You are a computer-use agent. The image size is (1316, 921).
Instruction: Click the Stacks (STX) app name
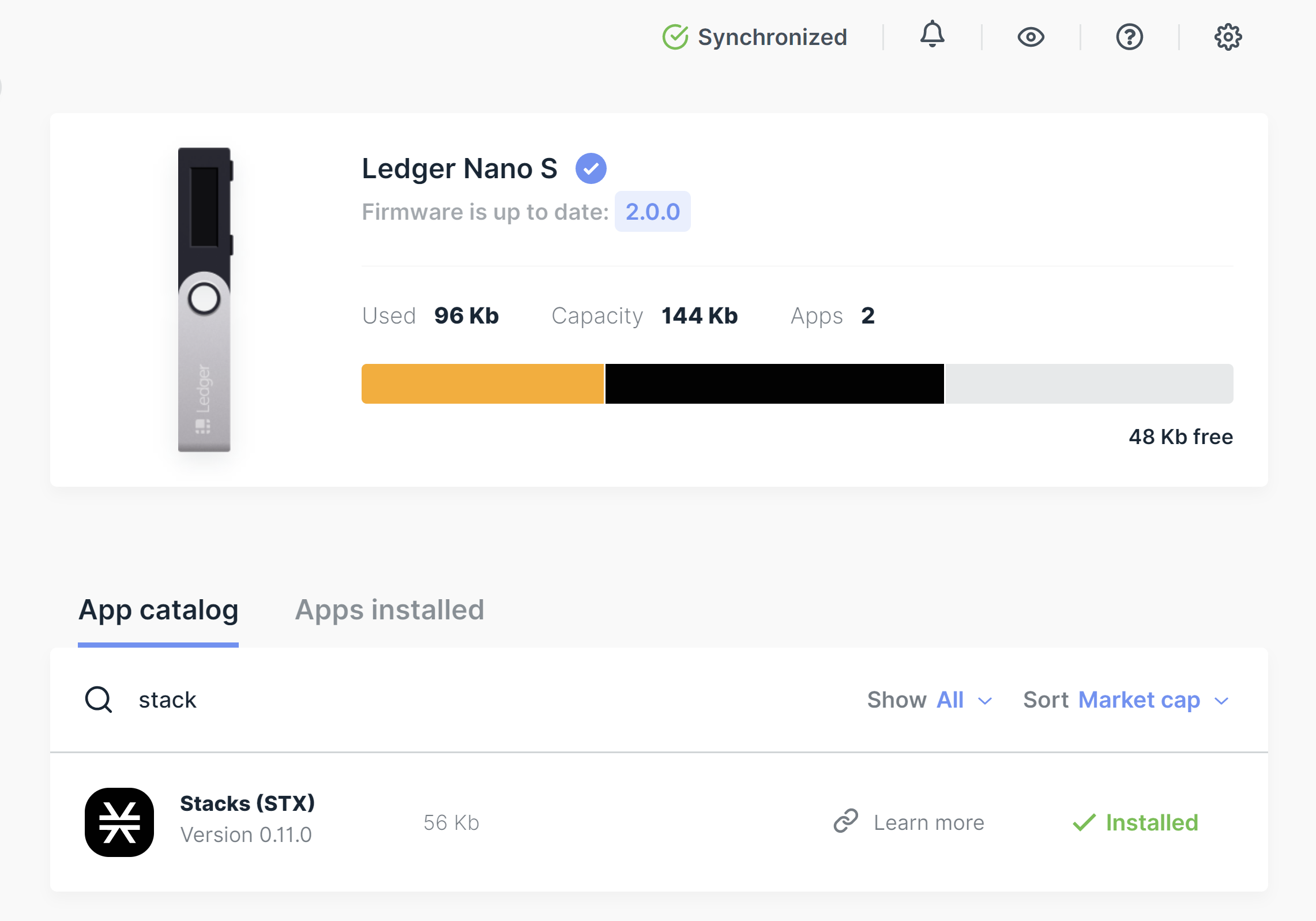pos(247,803)
